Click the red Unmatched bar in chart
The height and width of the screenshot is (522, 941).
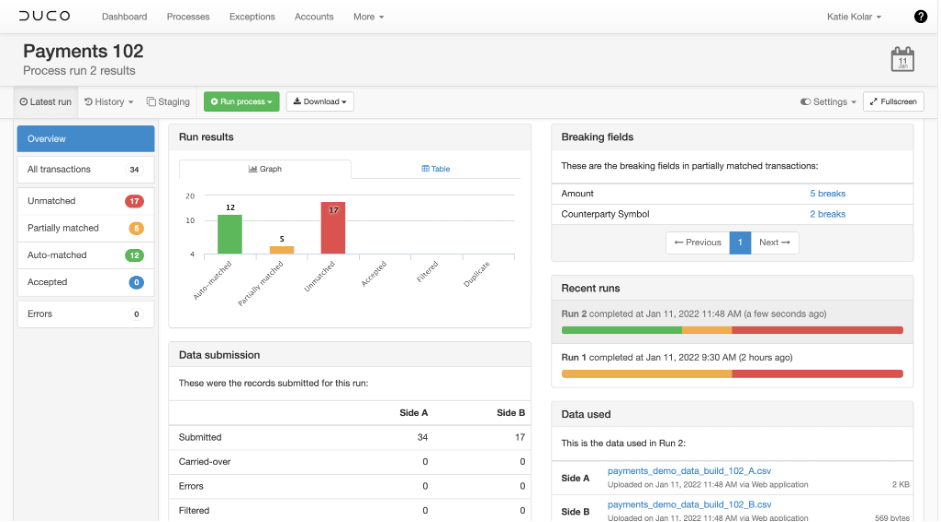click(333, 228)
